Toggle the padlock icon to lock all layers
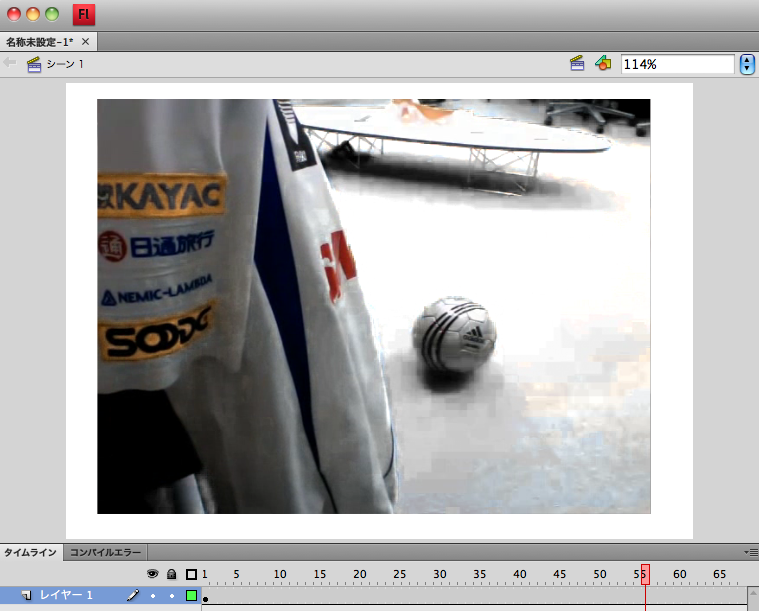 click(x=171, y=574)
